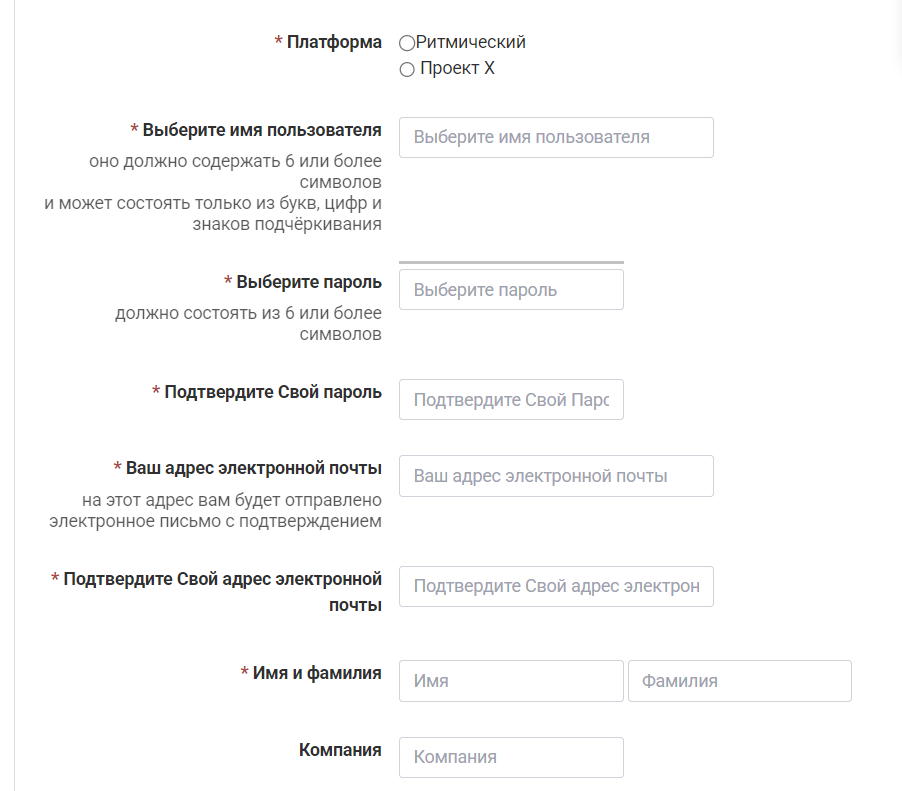The height and width of the screenshot is (791, 902).
Task: Click the password strength bar above password field
Action: pos(511,262)
